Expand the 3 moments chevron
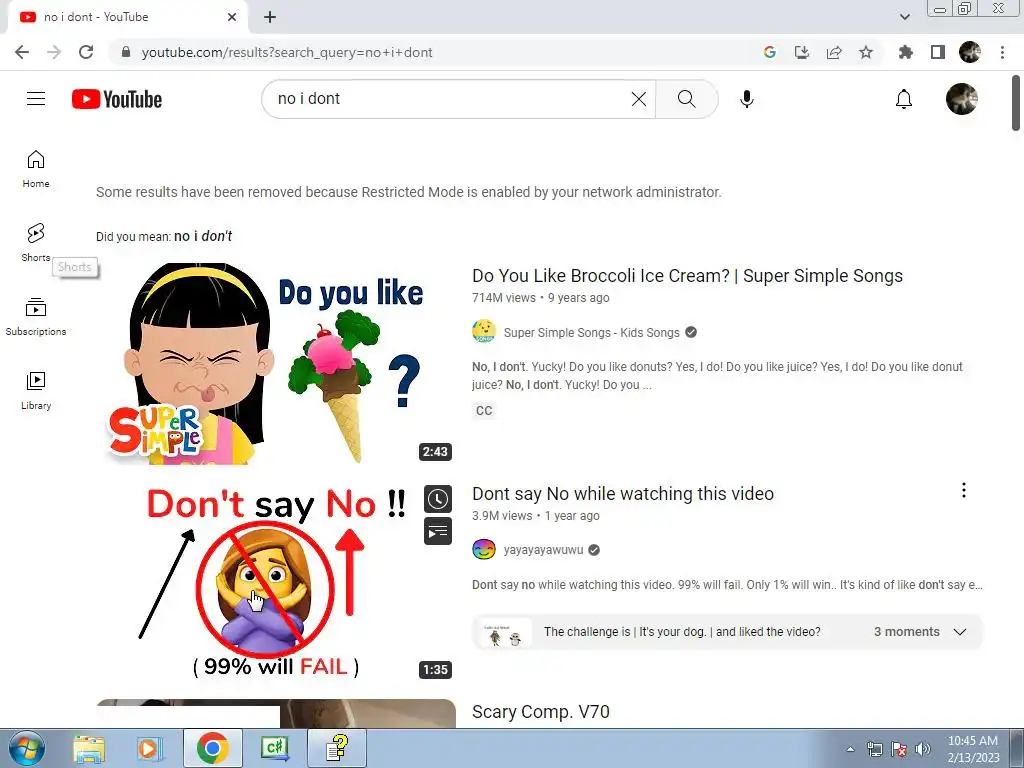Screen dimensions: 1024x768 (x=959, y=632)
